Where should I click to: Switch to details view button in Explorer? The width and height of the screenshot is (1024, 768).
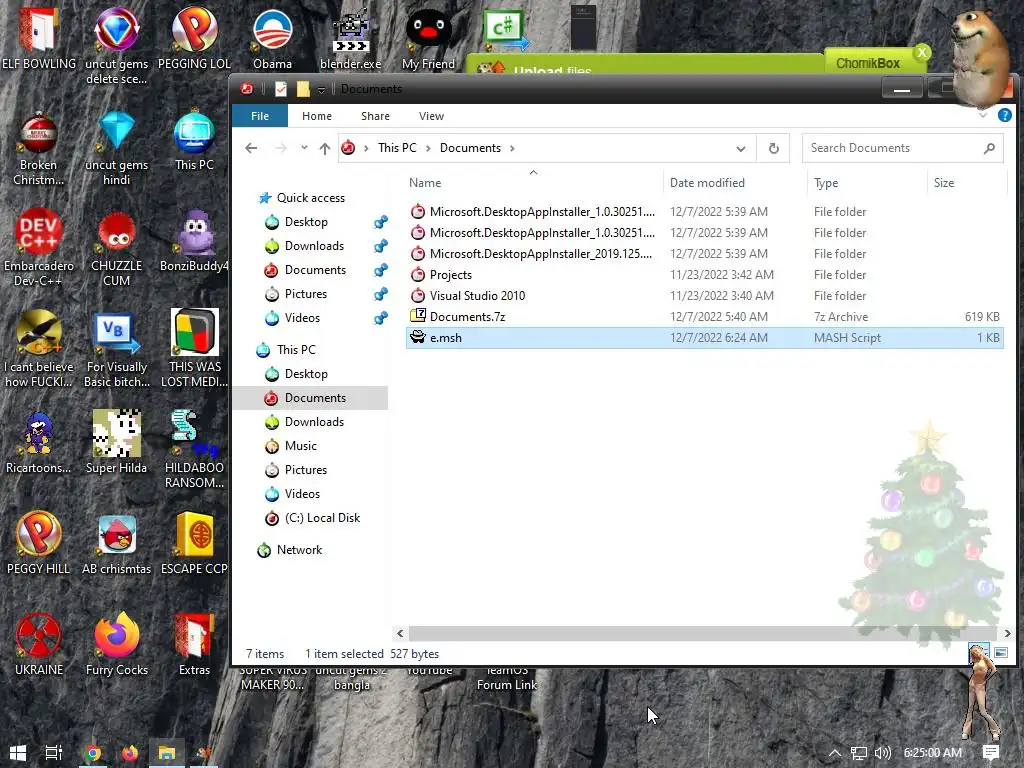pos(977,652)
